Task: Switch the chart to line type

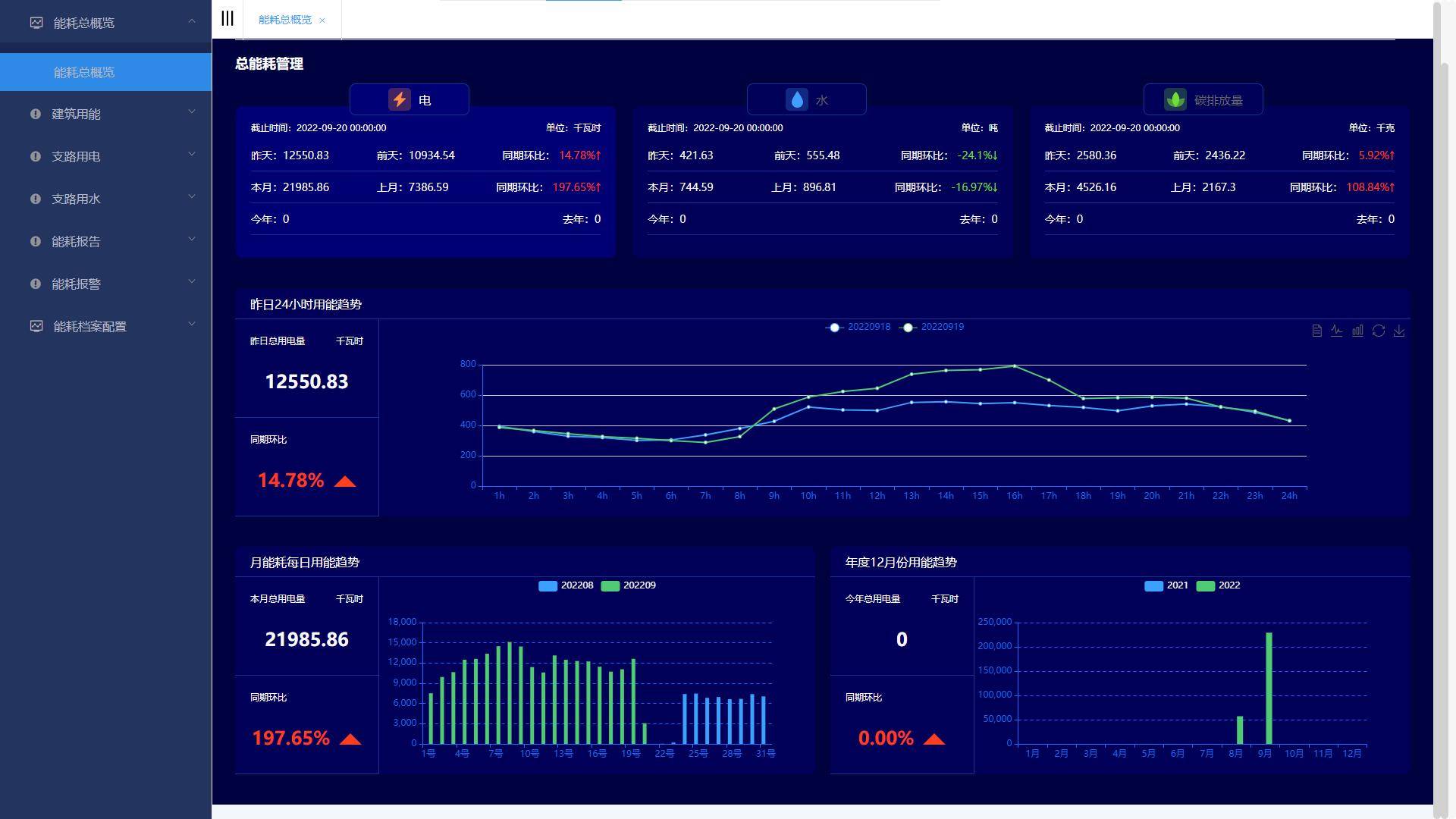Action: 1337,331
